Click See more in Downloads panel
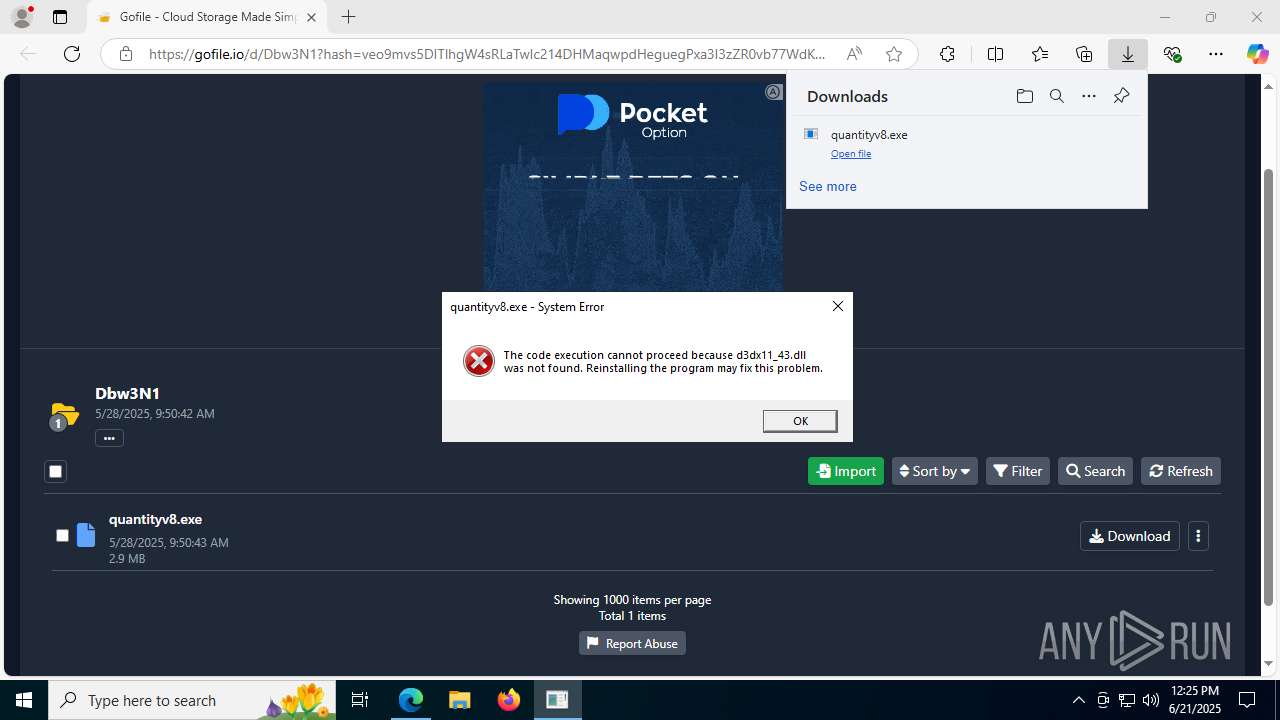Screen dimensions: 1280x720 click(828, 186)
